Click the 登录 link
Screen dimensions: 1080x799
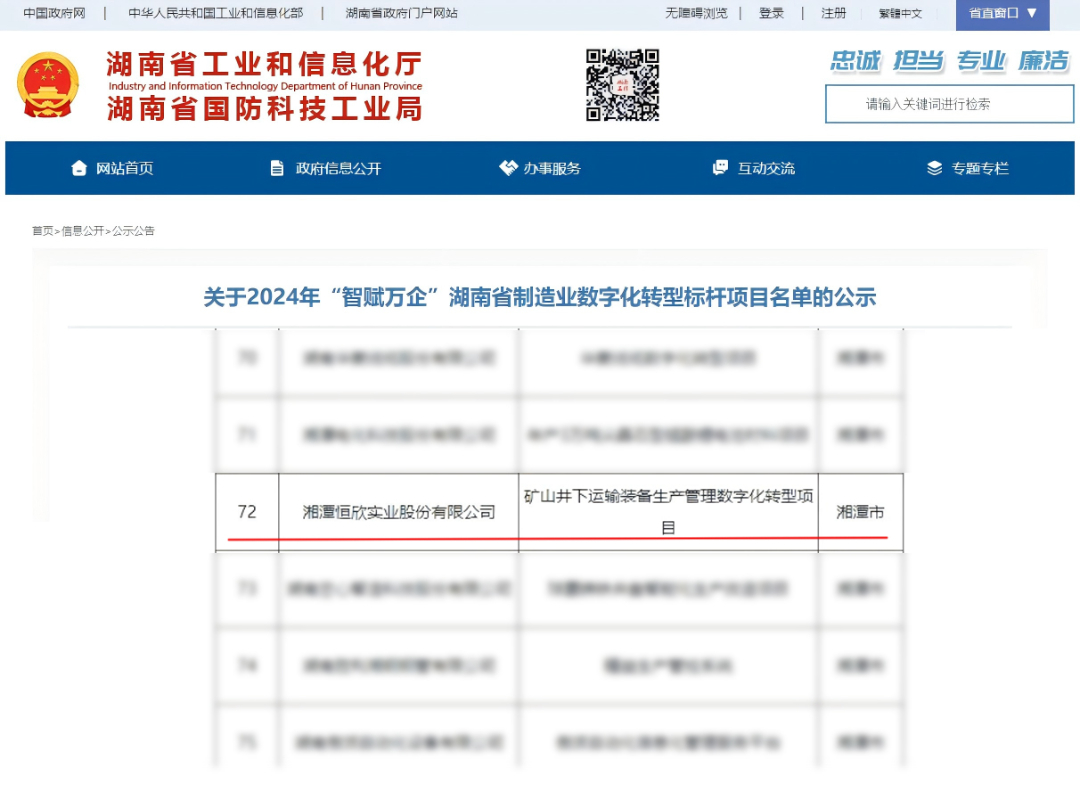(x=772, y=14)
